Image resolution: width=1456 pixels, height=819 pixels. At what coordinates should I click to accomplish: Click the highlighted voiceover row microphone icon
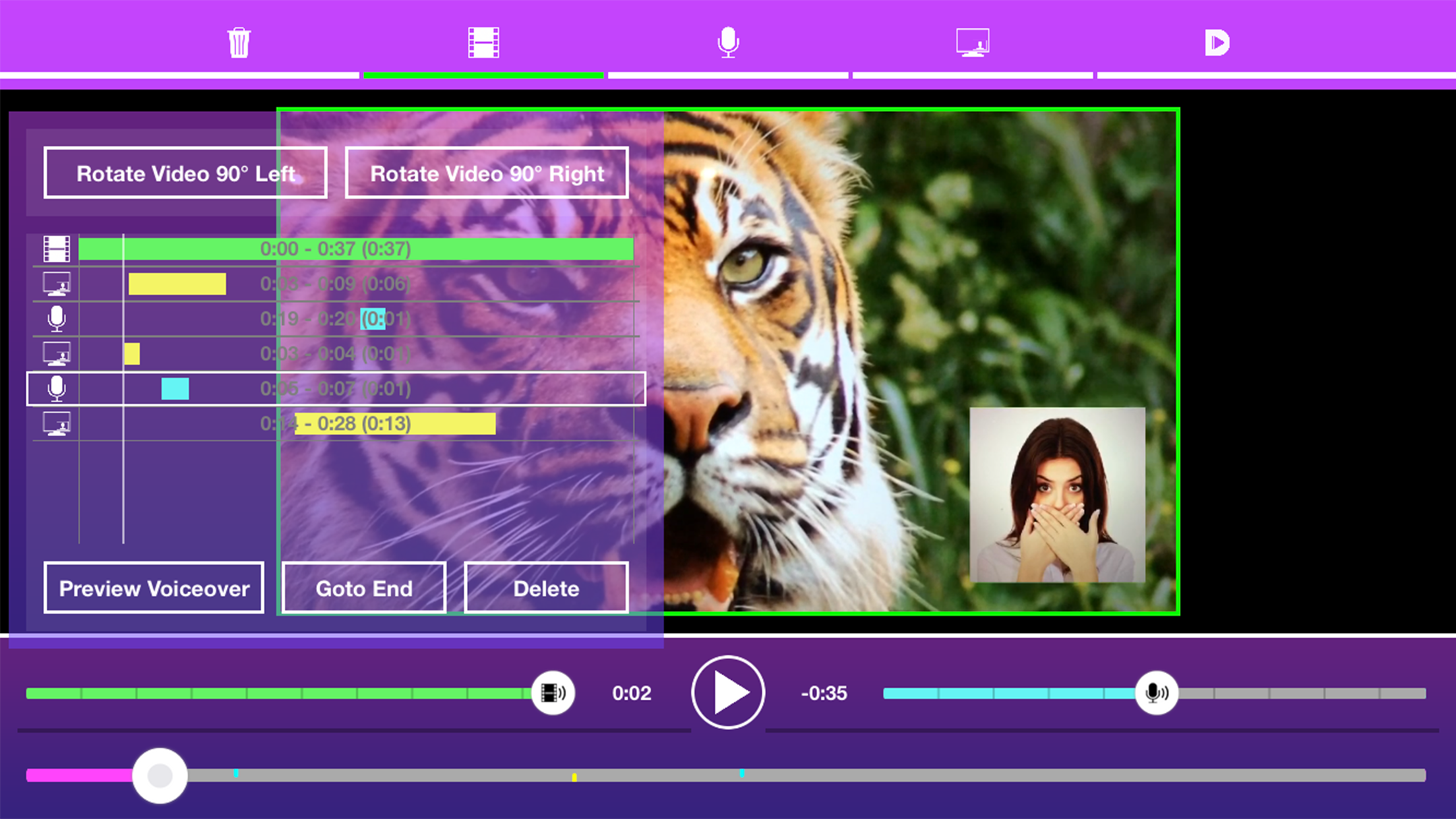coord(57,389)
